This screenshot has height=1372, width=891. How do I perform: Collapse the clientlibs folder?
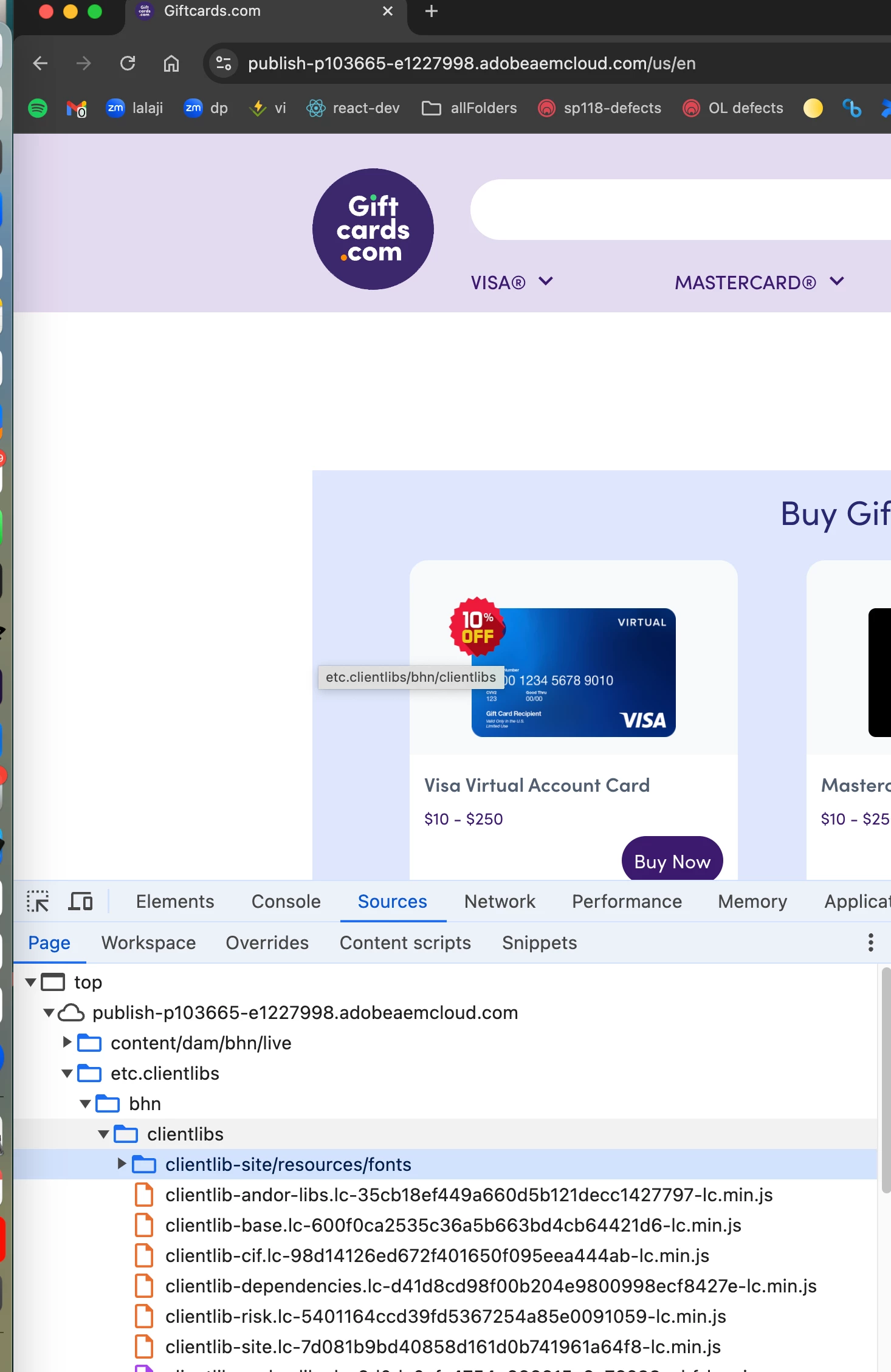[x=103, y=1134]
